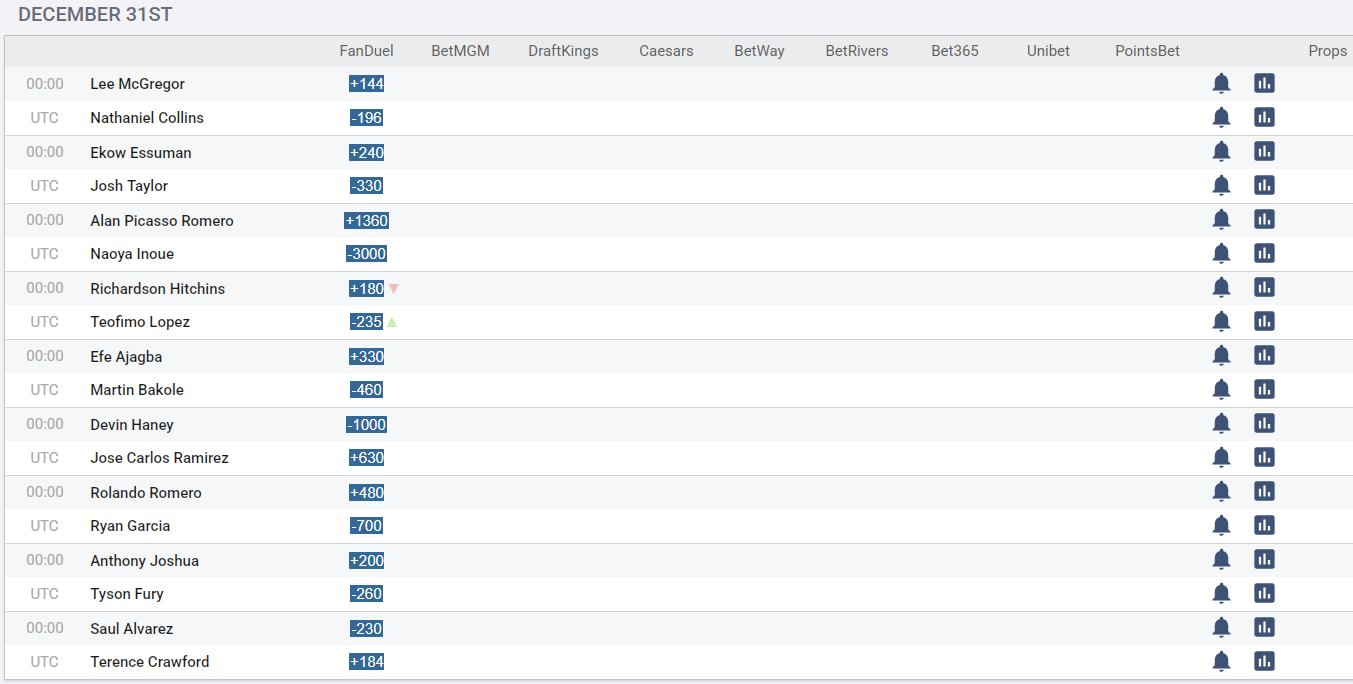The width and height of the screenshot is (1353, 684).
Task: Open the chart icon for Naoya Inoue
Action: click(x=1264, y=254)
